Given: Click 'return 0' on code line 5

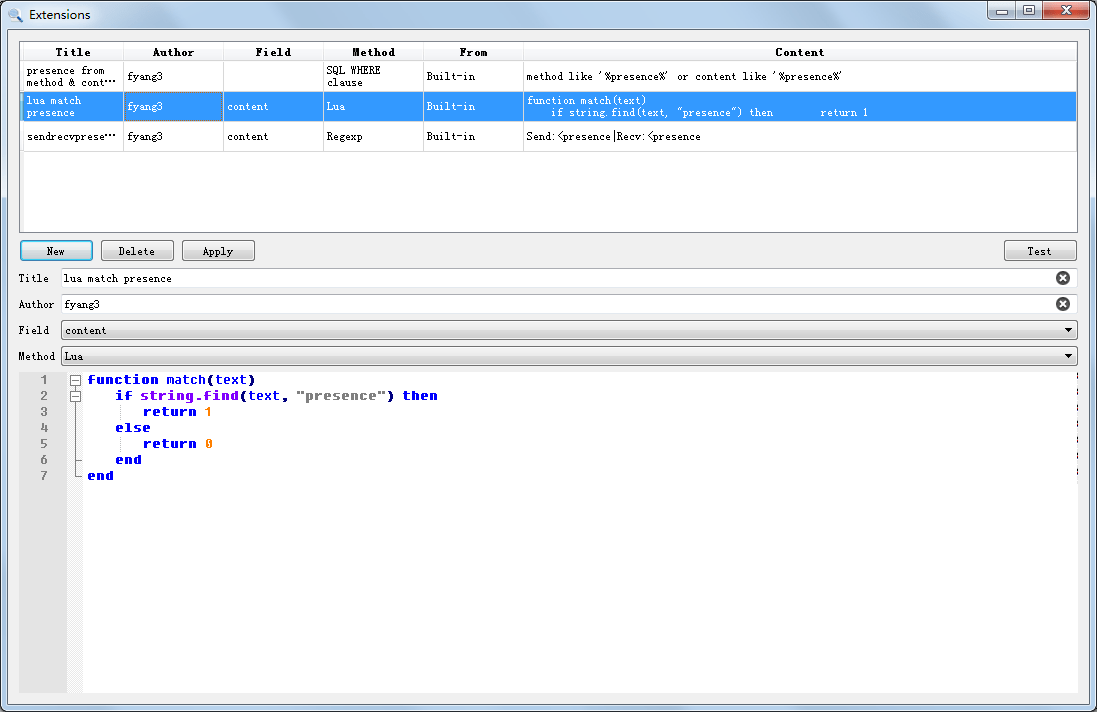Looking at the screenshot, I should tap(178, 443).
